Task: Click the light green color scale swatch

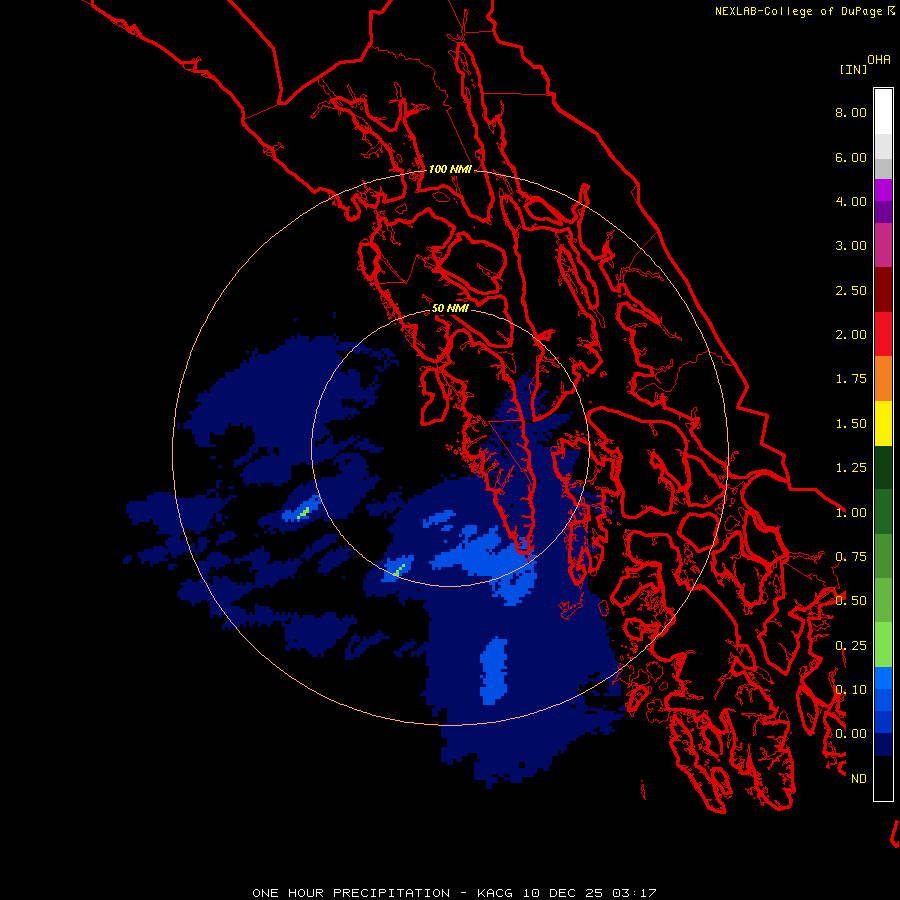Action: [x=883, y=645]
